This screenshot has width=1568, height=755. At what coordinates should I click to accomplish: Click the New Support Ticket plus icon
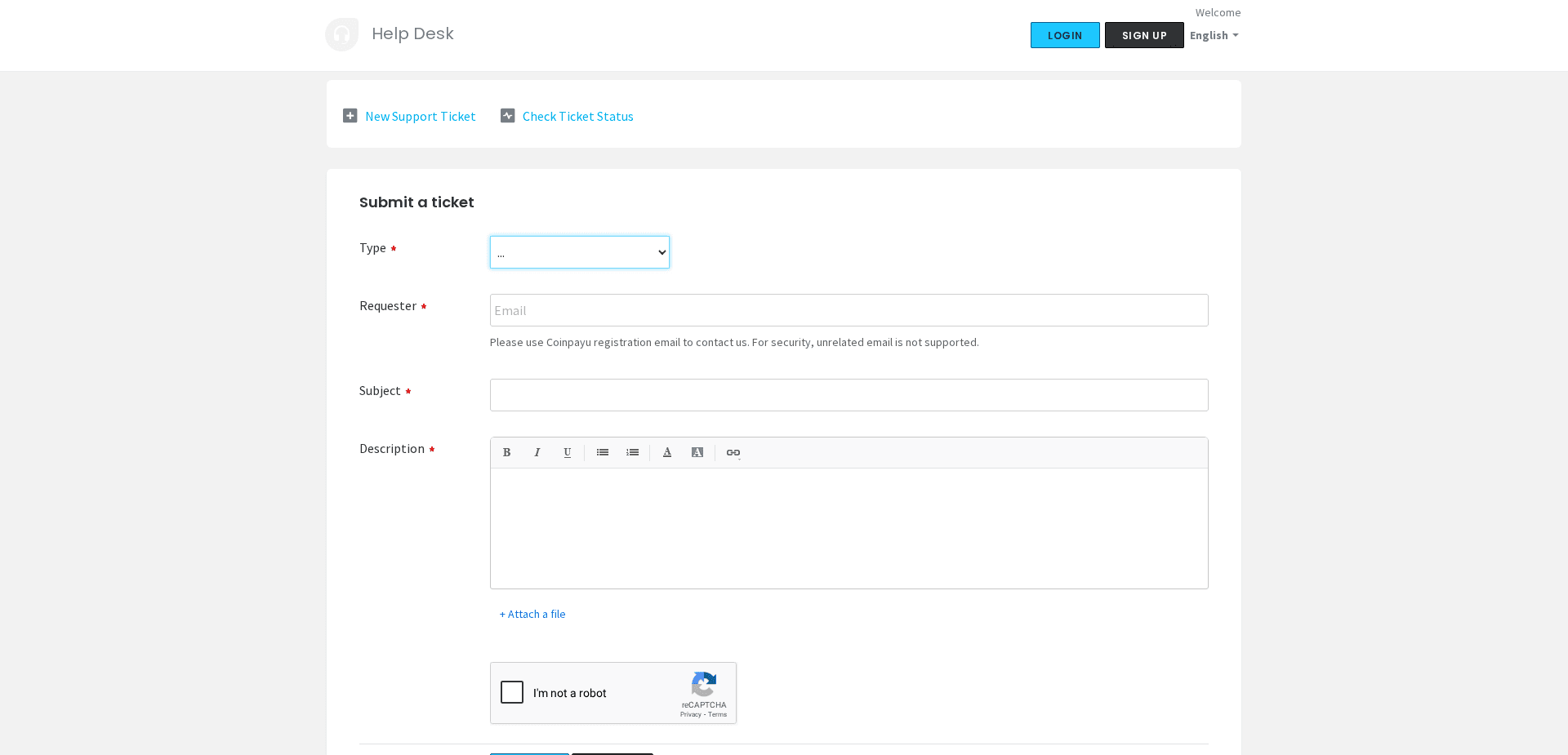pyautogui.click(x=350, y=115)
